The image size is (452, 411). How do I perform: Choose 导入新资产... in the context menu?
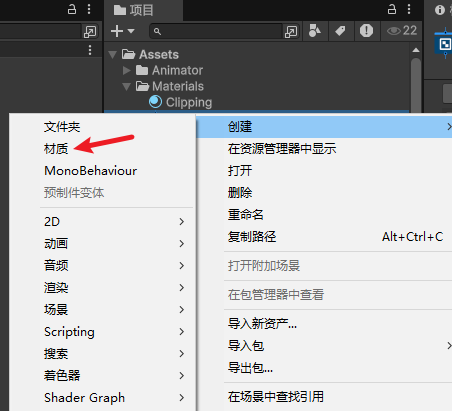click(262, 324)
